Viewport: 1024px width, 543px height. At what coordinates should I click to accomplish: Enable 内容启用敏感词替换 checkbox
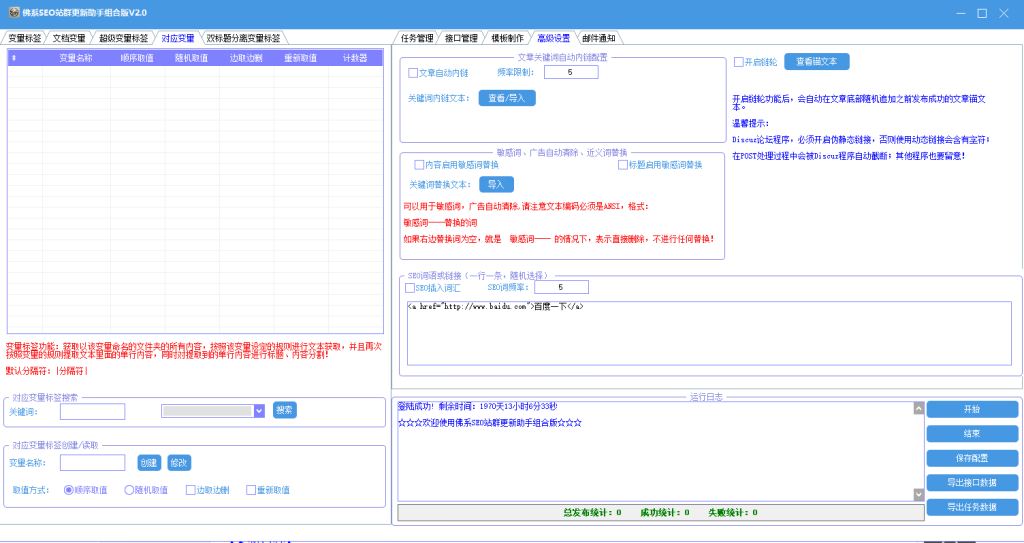(x=419, y=165)
